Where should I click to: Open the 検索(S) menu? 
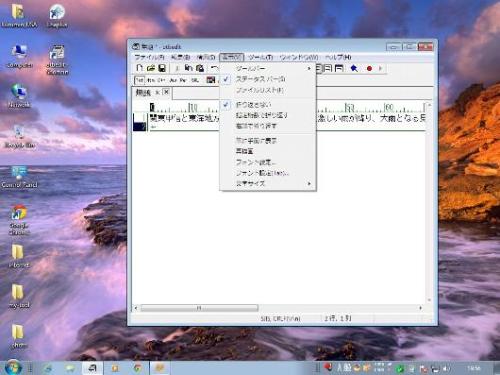(206, 57)
